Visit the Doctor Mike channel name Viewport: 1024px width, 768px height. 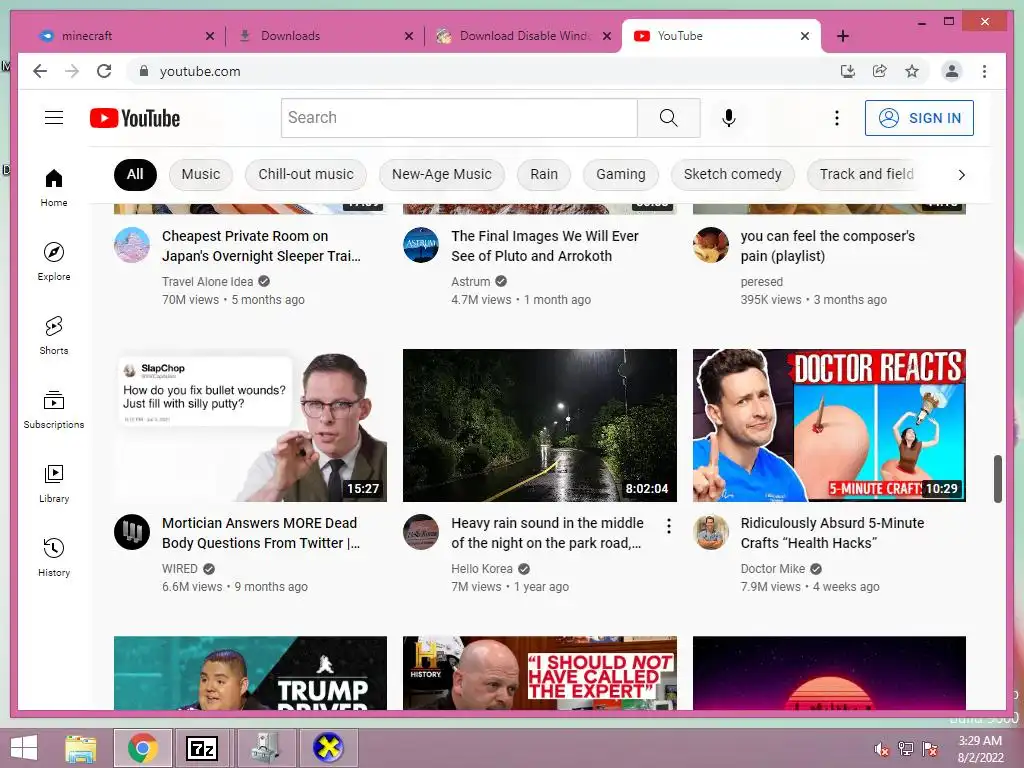tap(773, 569)
